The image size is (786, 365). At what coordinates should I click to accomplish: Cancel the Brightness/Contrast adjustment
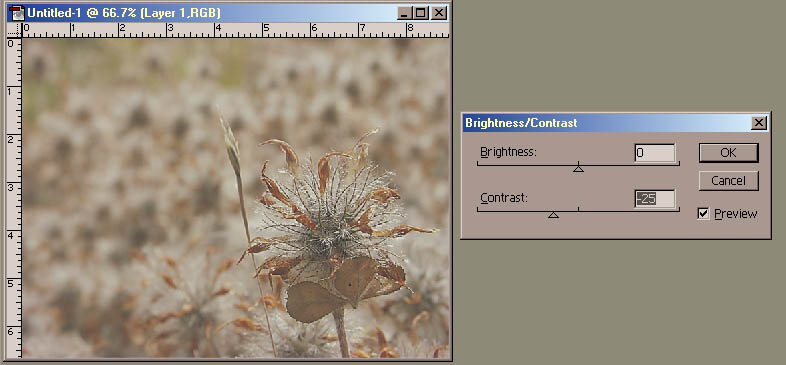728,181
